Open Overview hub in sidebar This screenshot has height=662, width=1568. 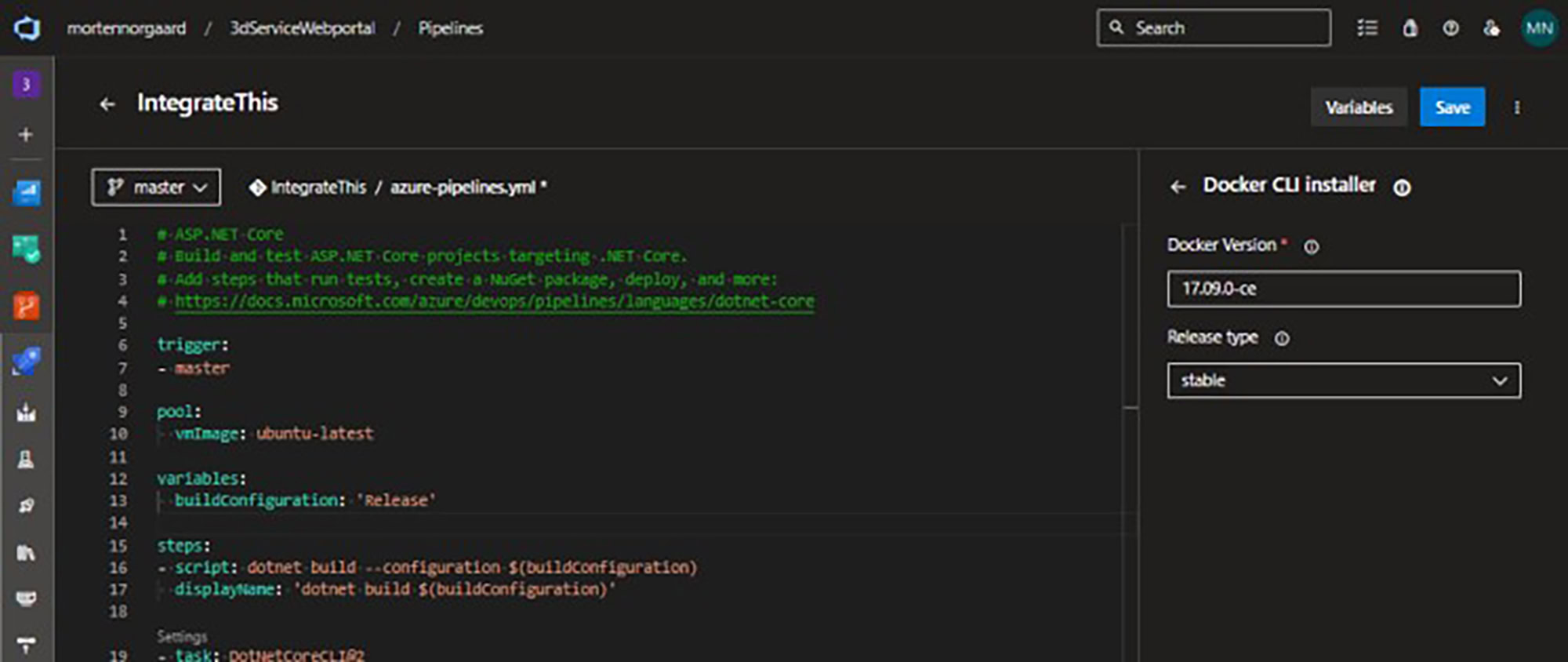point(26,192)
